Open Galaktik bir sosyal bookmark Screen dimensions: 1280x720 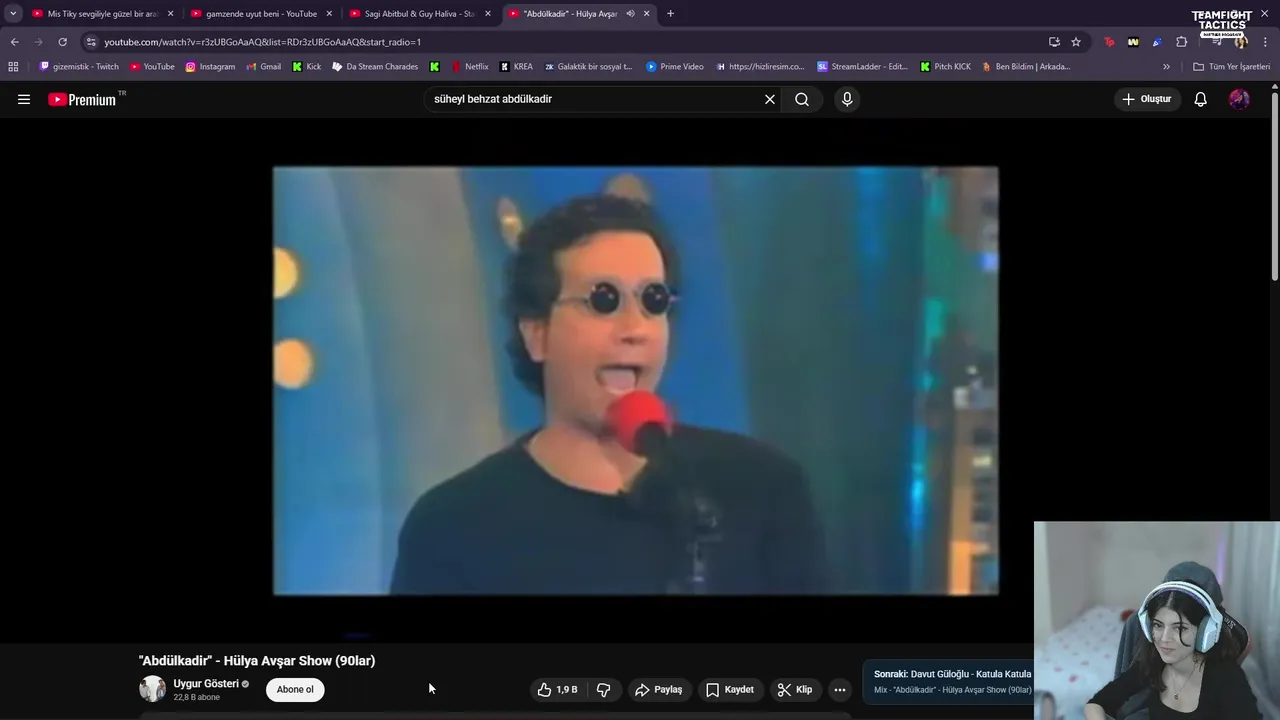[x=588, y=67]
